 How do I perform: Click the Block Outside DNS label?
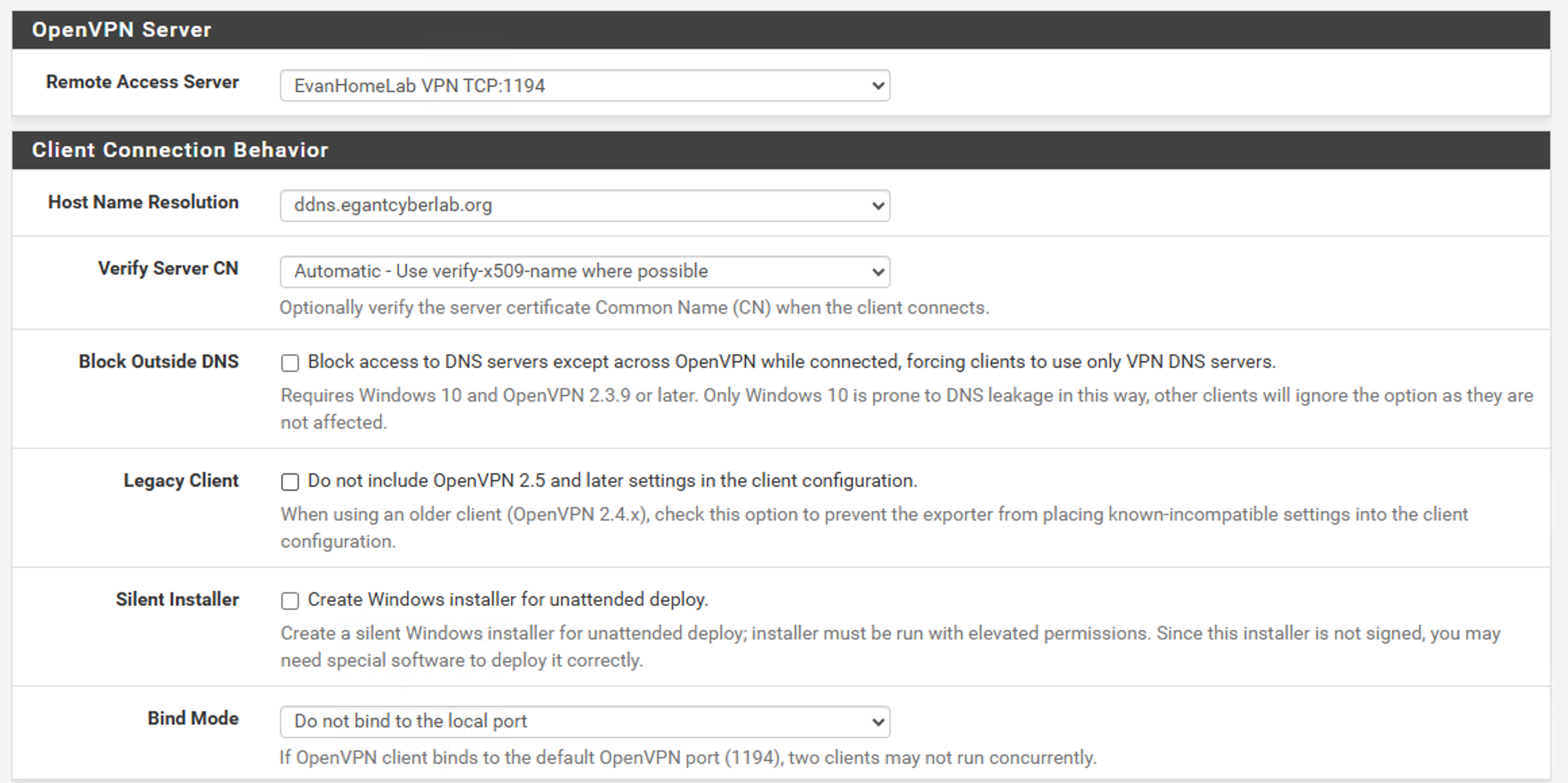tap(158, 362)
